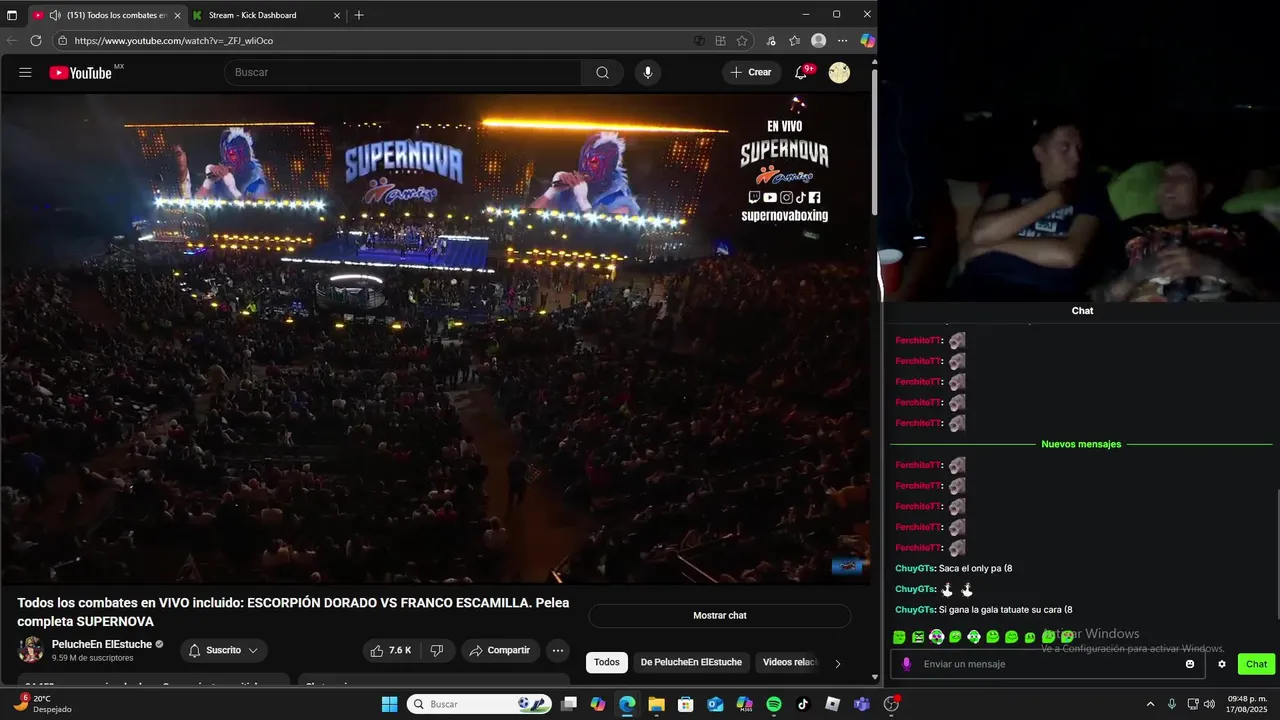Open Edge settings and more menu

tap(843, 41)
